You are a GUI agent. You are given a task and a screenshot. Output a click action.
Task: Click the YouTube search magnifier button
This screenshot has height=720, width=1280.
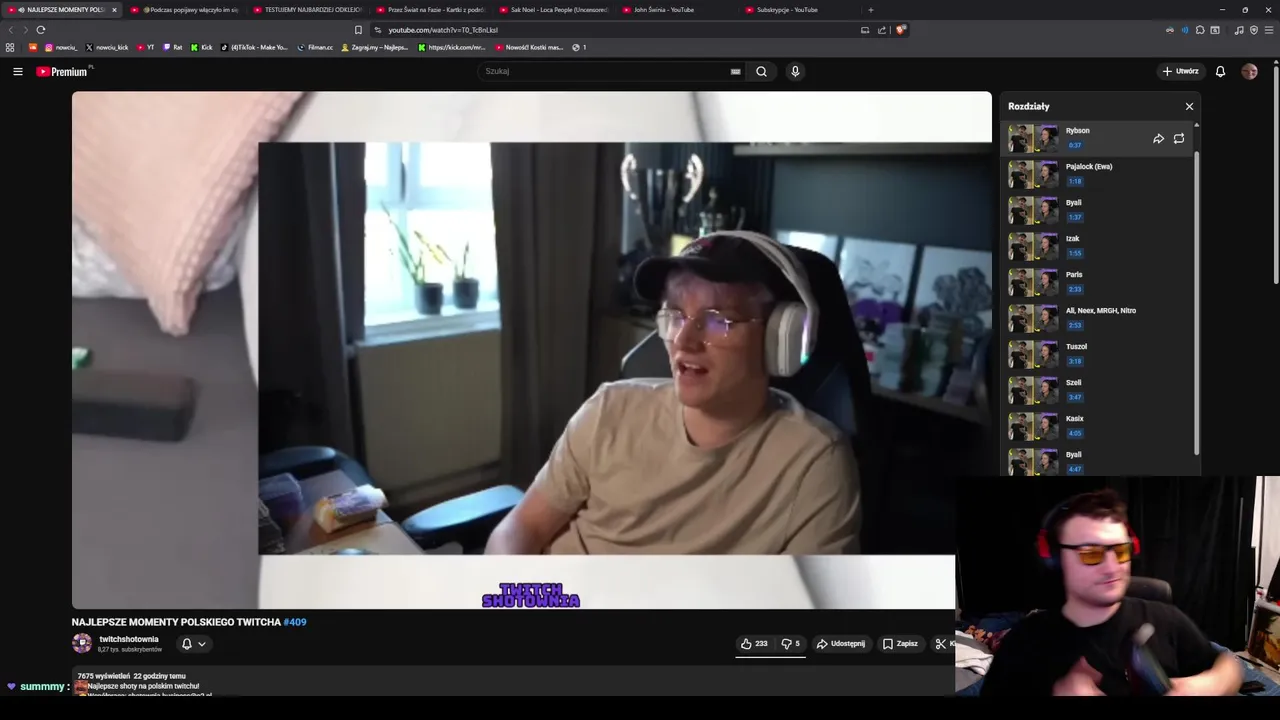tap(761, 71)
